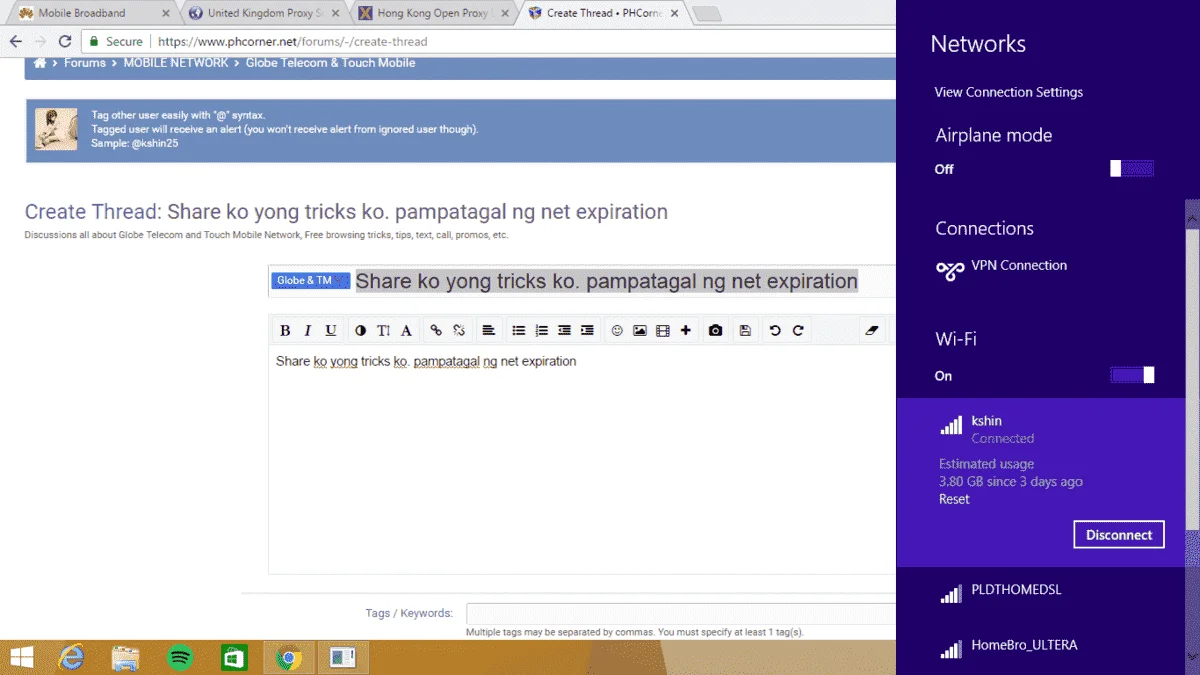
Task: Select the Chrome taskbar icon
Action: (289, 658)
